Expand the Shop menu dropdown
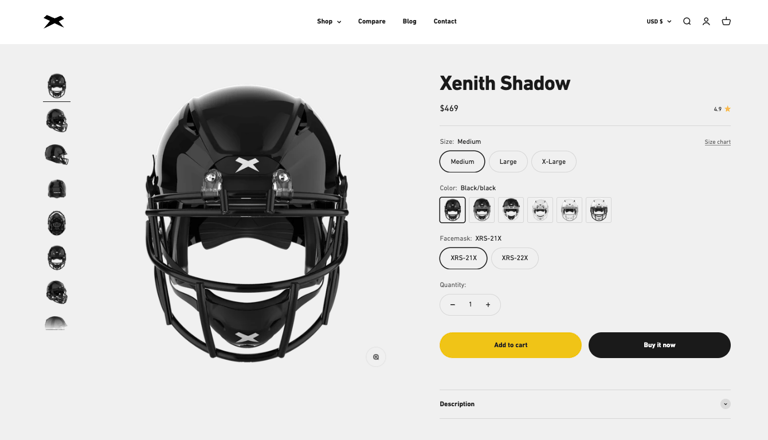The width and height of the screenshot is (768, 440). 329,22
